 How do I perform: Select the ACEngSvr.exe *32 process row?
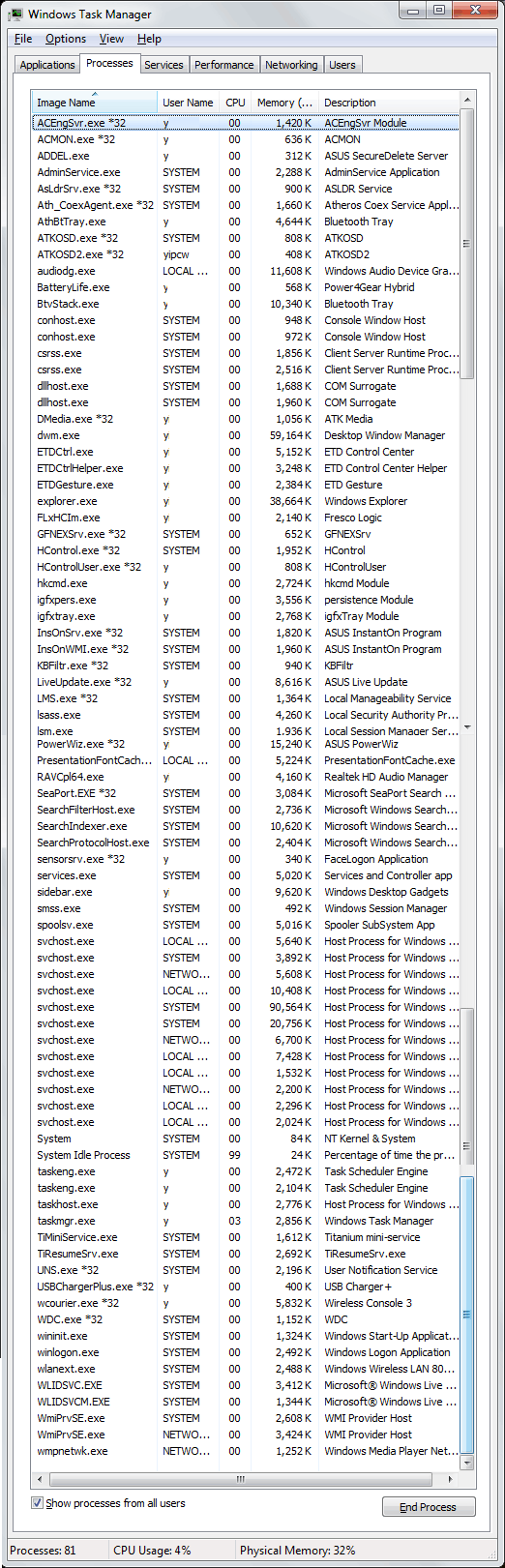[246, 123]
